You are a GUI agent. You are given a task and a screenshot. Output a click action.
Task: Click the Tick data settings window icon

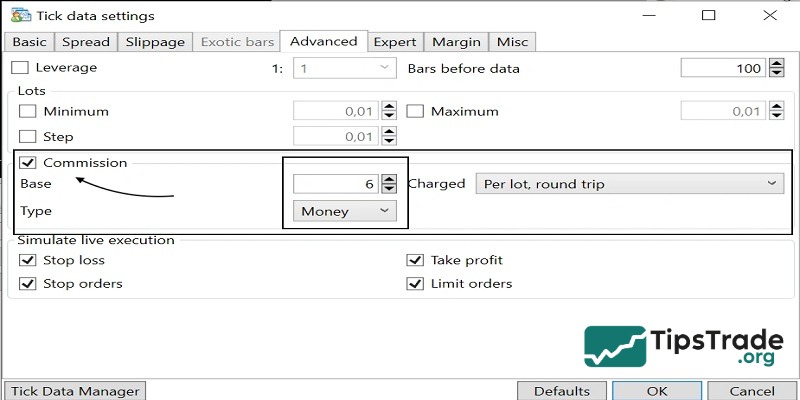[17, 16]
